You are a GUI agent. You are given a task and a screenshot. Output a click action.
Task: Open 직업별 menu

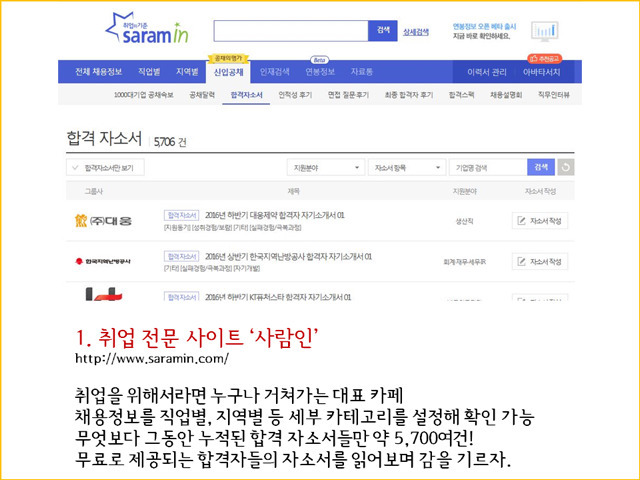coord(149,72)
